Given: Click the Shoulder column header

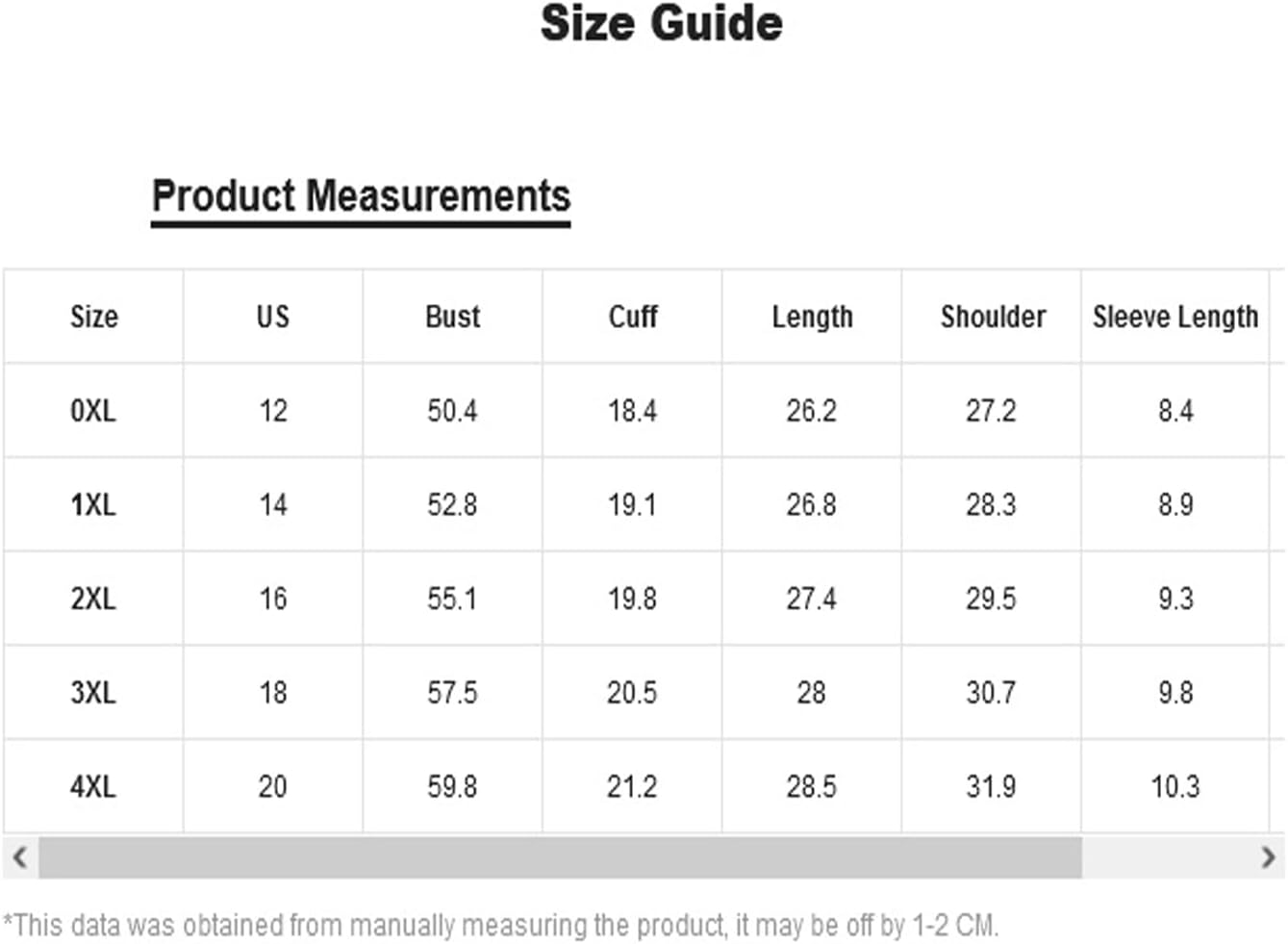Looking at the screenshot, I should pos(992,317).
